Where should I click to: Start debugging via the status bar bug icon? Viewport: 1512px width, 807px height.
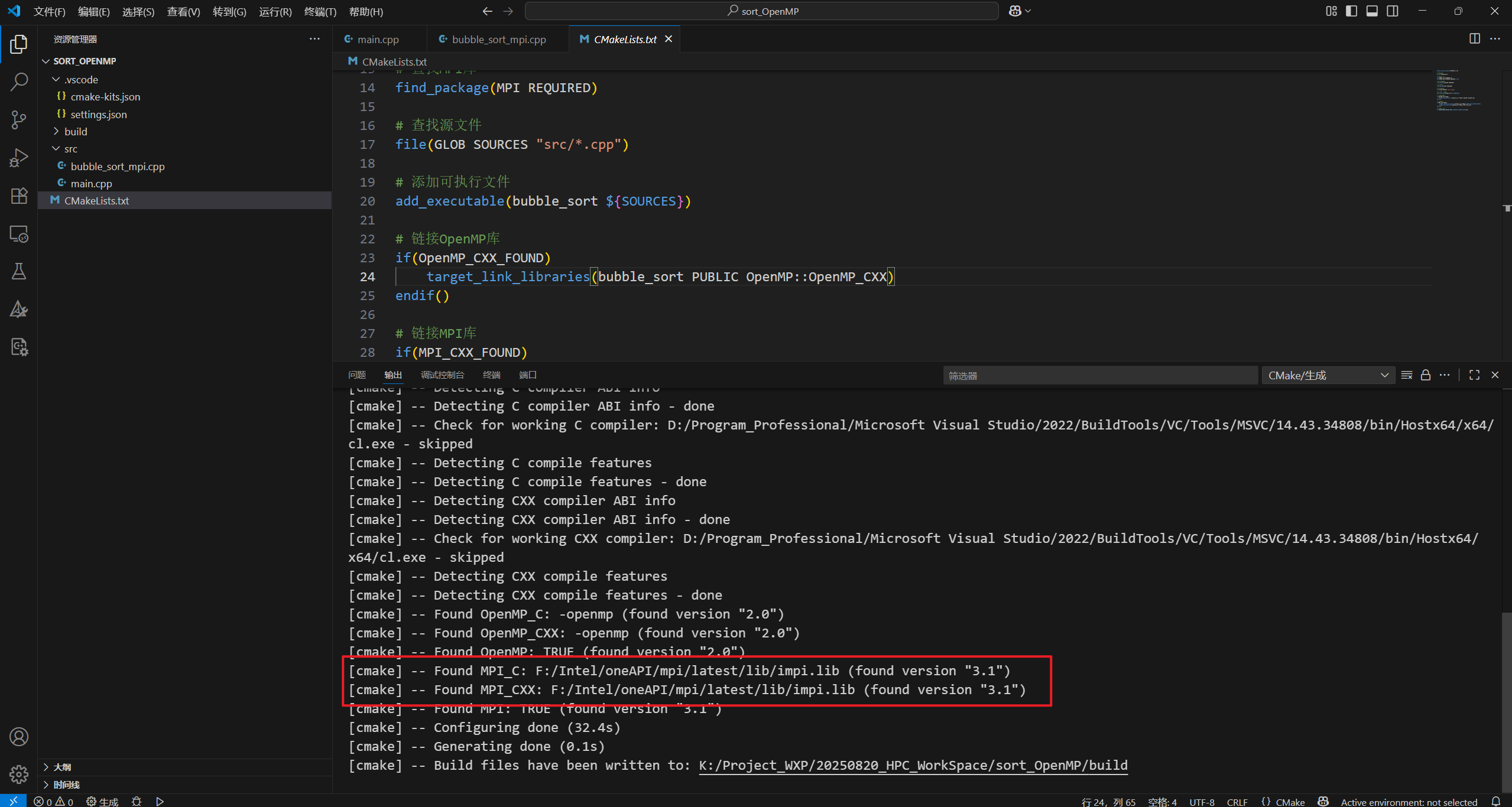coord(136,801)
